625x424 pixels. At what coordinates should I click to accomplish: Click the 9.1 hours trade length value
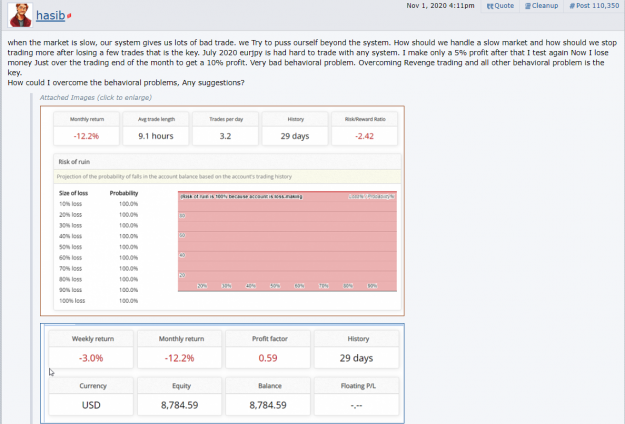coord(156,136)
